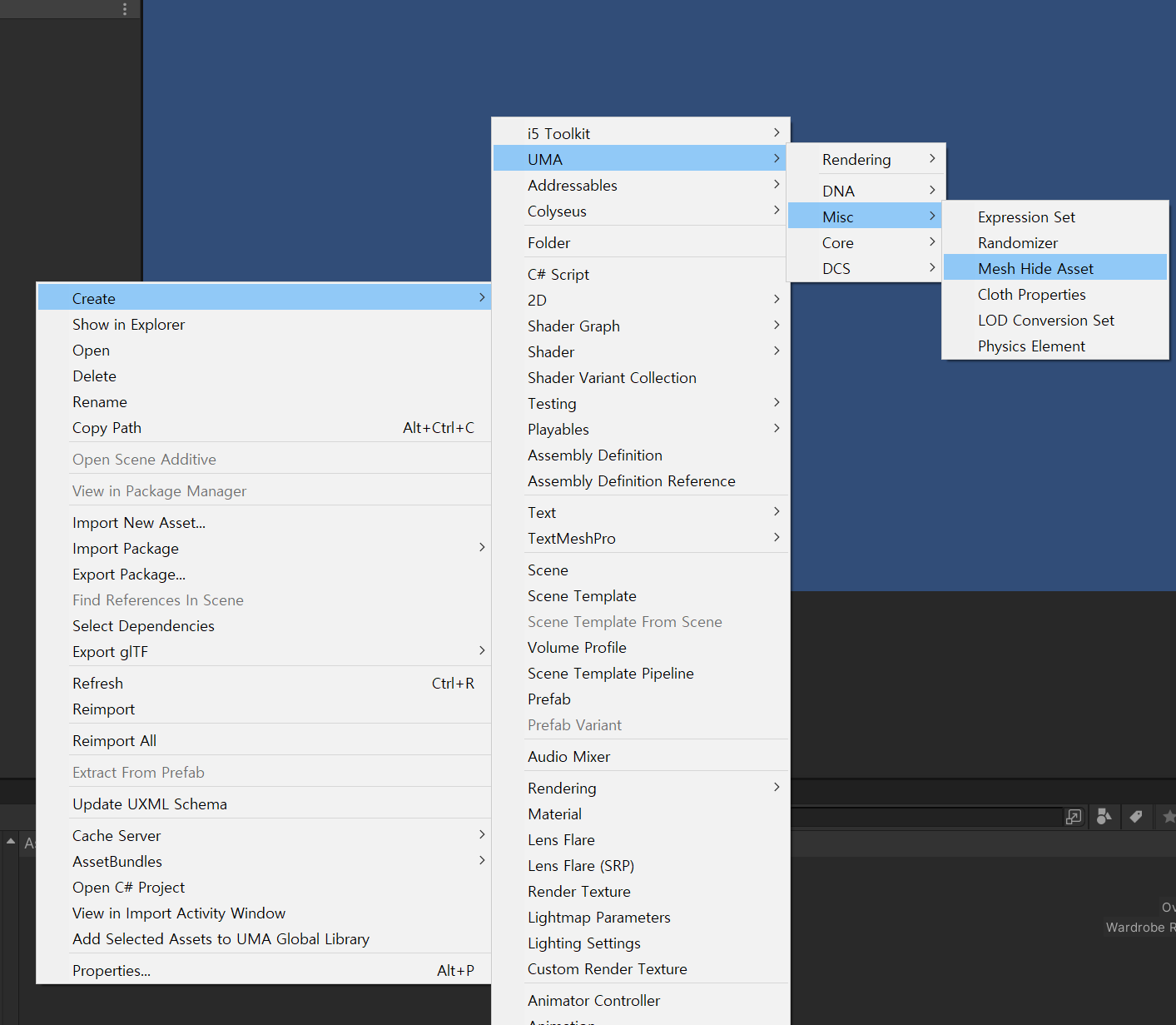Image resolution: width=1176 pixels, height=1025 pixels.
Task: Click the favorites star icon
Action: click(1169, 817)
